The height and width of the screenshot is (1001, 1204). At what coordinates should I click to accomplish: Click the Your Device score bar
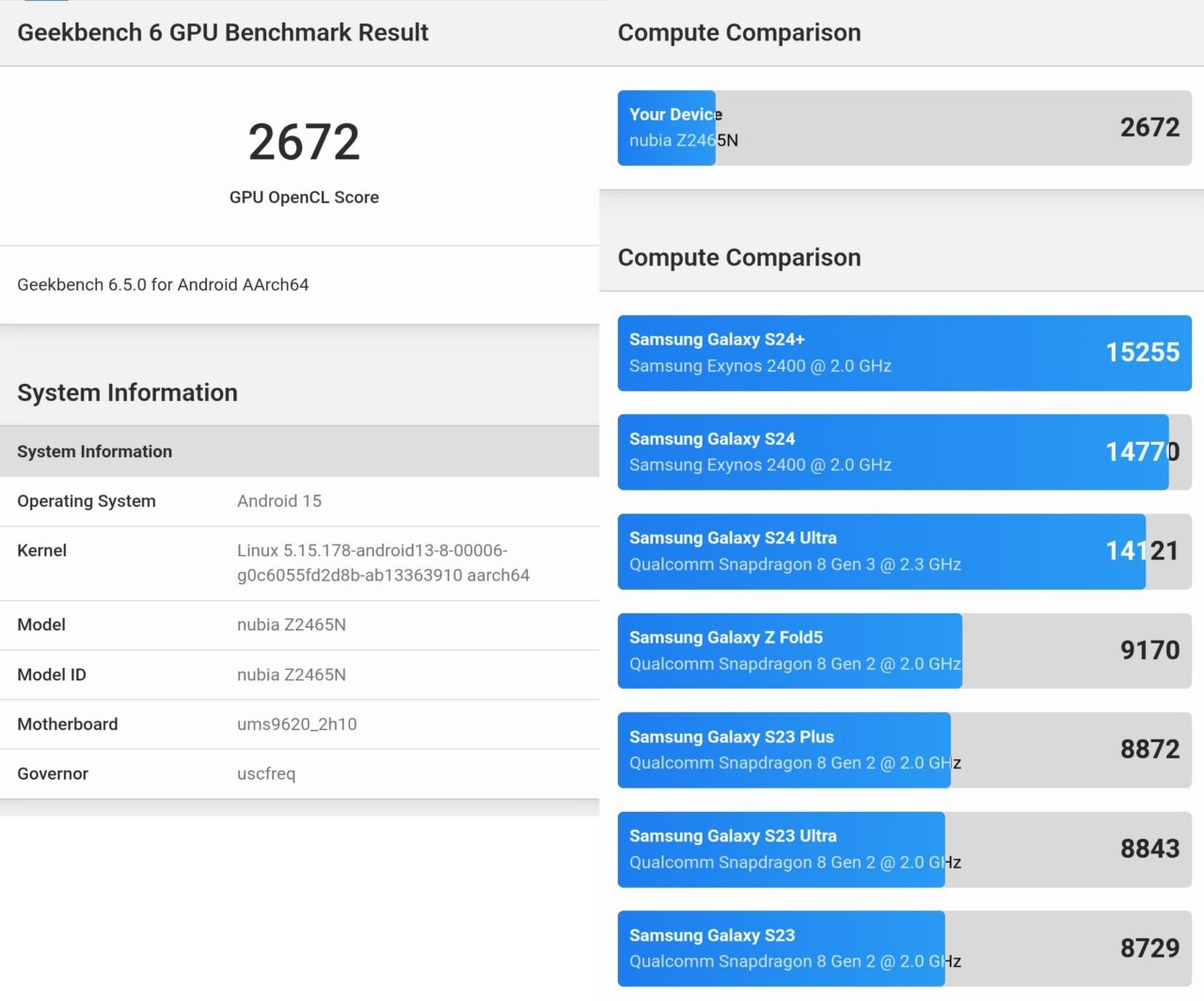(903, 128)
